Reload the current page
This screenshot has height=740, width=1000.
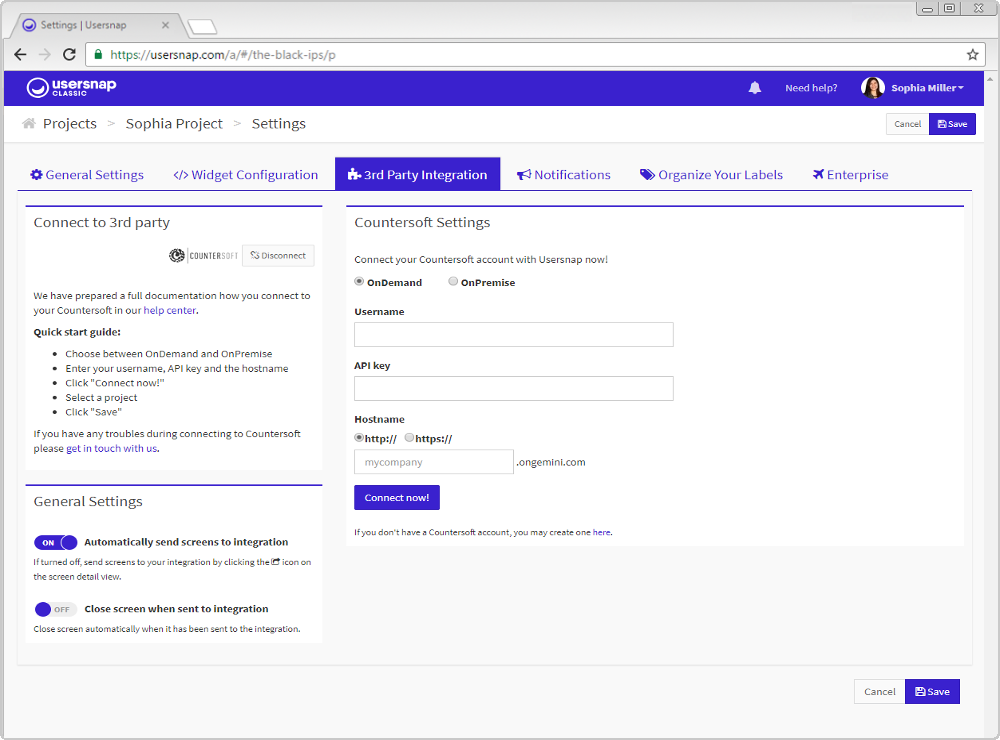pos(70,55)
